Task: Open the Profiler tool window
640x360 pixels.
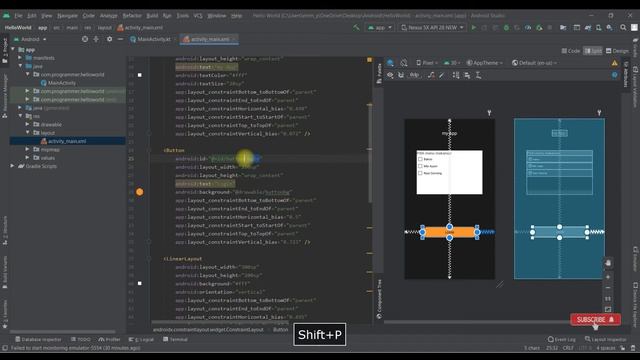Action: coord(109,339)
